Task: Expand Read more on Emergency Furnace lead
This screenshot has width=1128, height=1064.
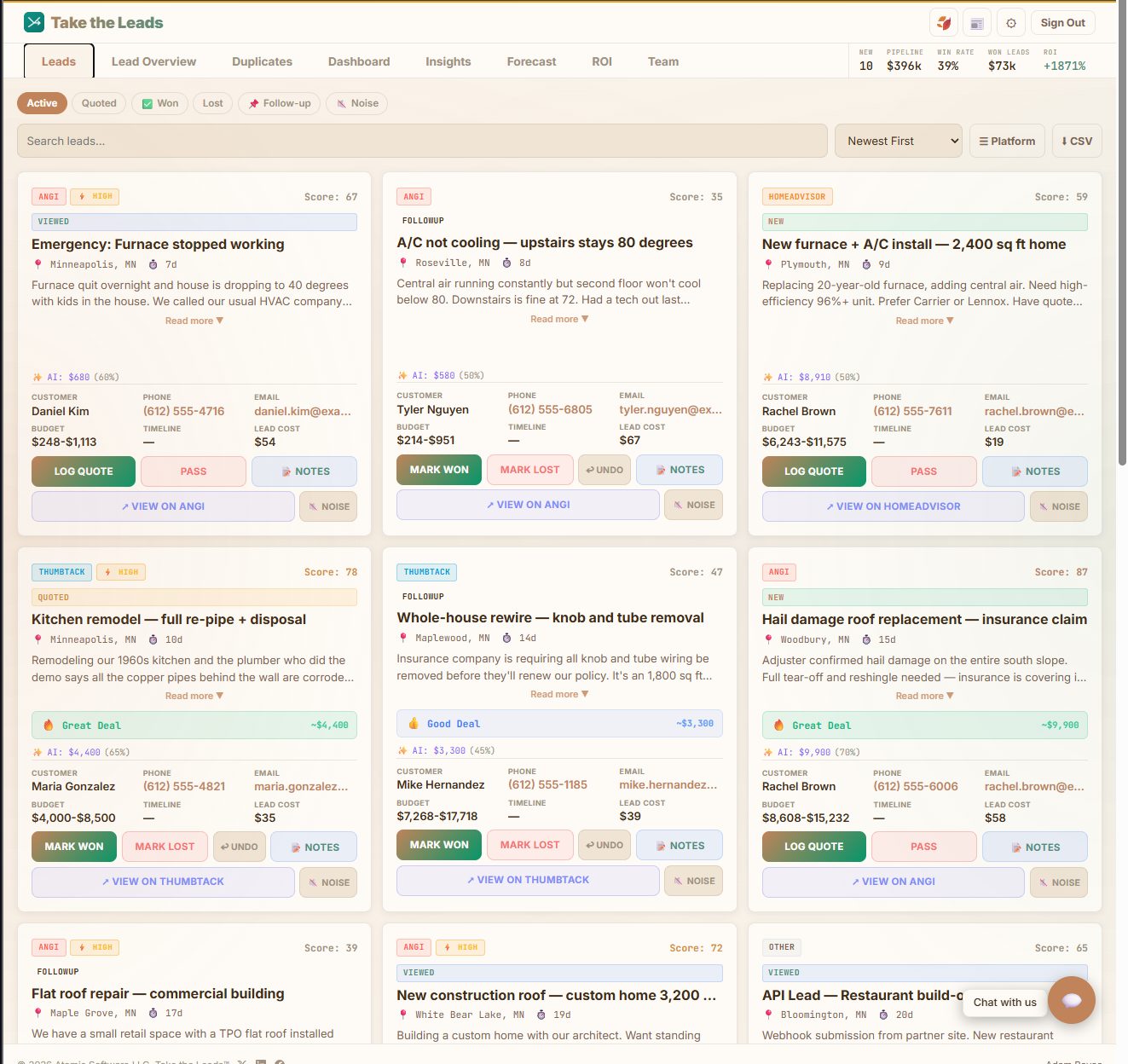Action: pyautogui.click(x=194, y=321)
